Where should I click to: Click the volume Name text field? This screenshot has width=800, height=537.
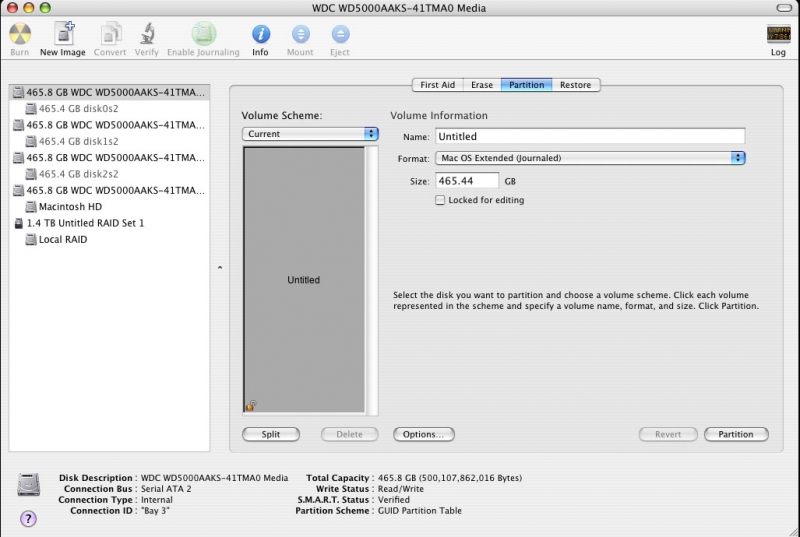point(590,136)
